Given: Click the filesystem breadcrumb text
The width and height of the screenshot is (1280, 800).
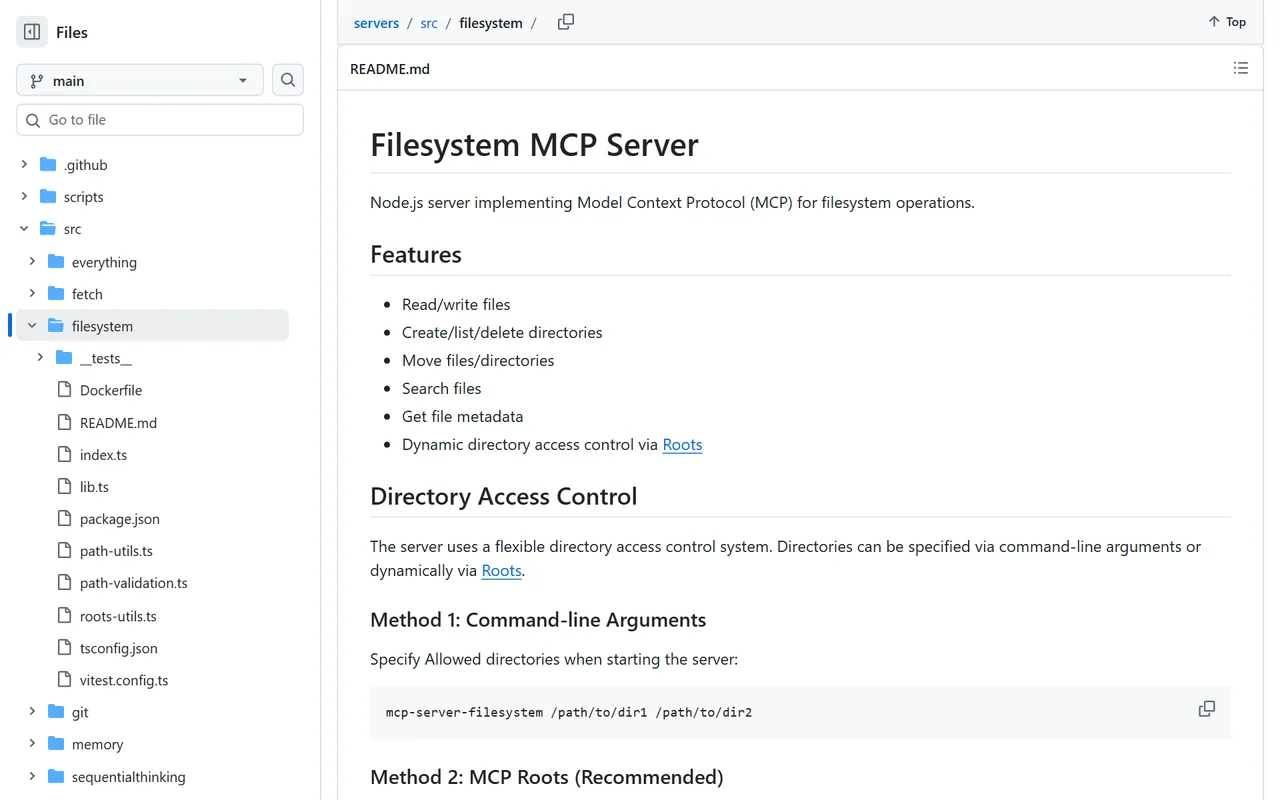Looking at the screenshot, I should pyautogui.click(x=491, y=23).
